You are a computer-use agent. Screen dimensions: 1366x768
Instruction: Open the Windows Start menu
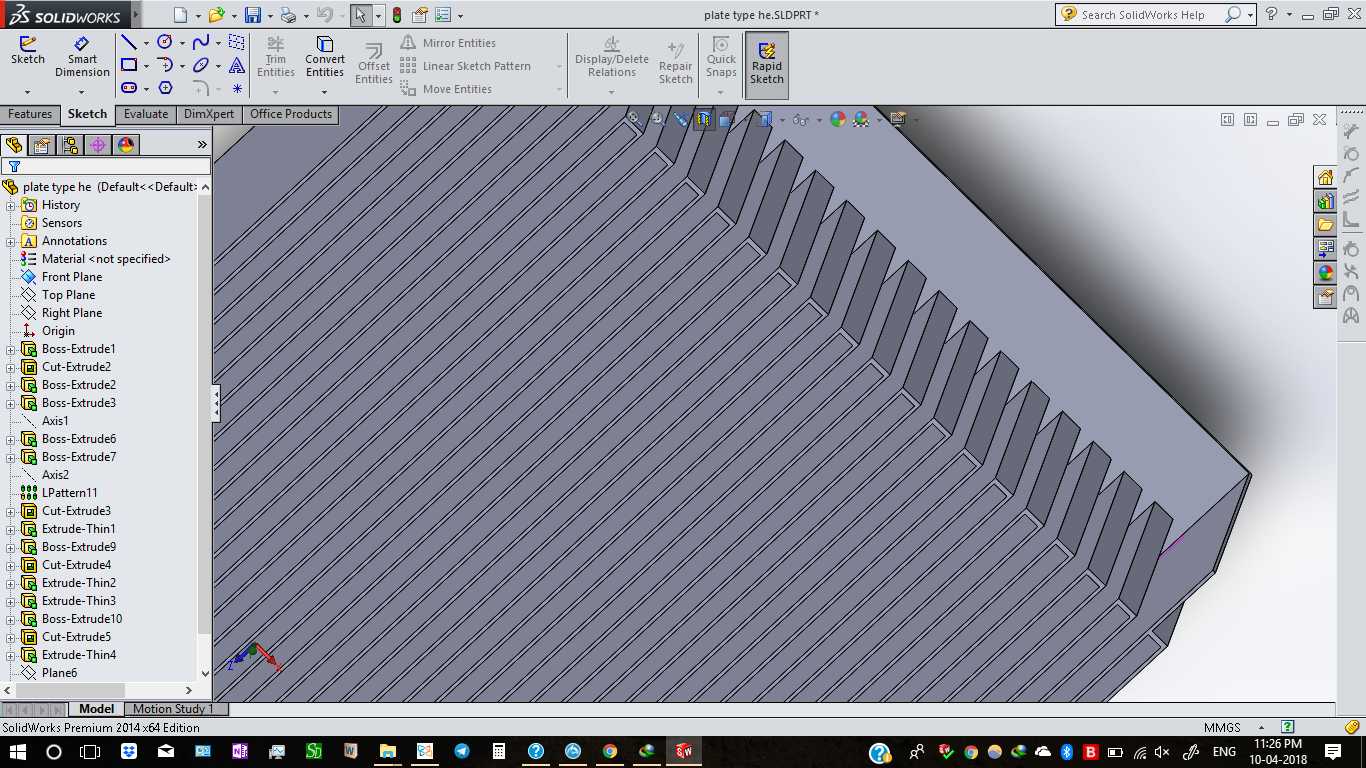click(x=17, y=751)
